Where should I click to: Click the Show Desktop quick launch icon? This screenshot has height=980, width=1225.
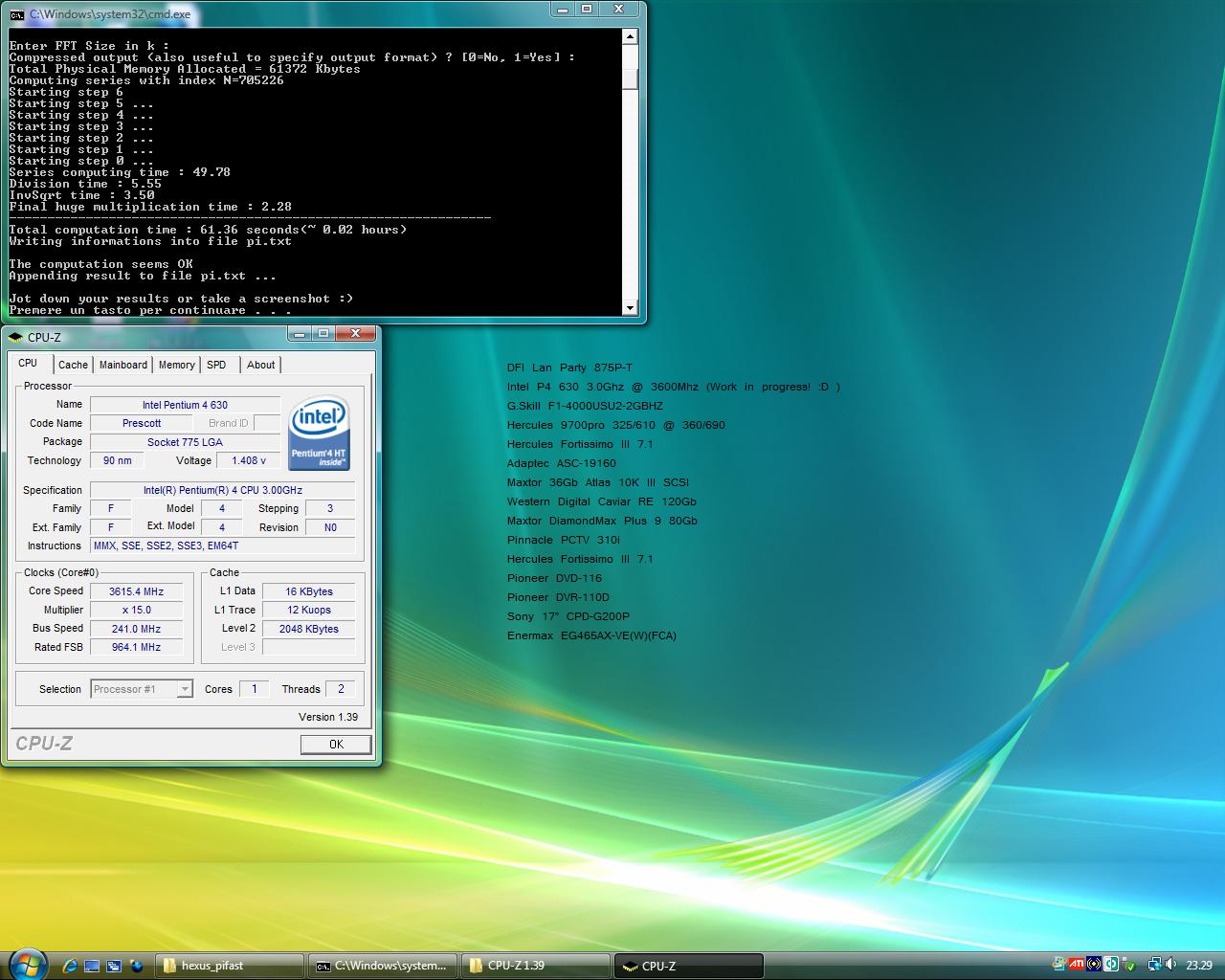coord(92,966)
